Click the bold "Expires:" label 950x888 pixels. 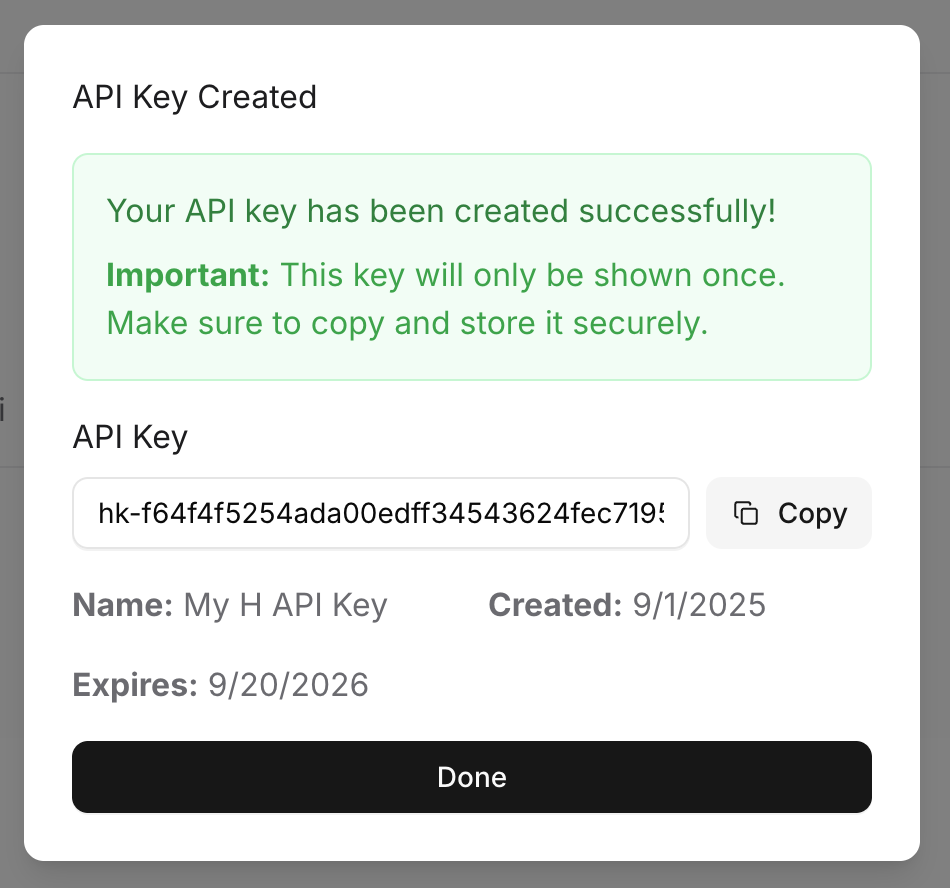(135, 685)
